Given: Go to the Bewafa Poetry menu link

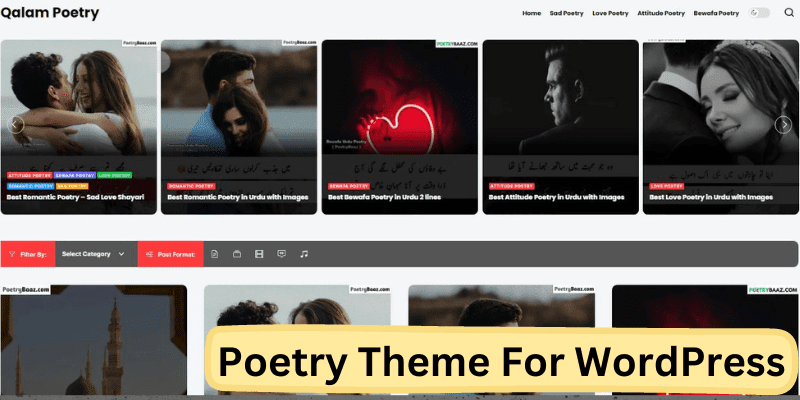Looking at the screenshot, I should pos(716,13).
